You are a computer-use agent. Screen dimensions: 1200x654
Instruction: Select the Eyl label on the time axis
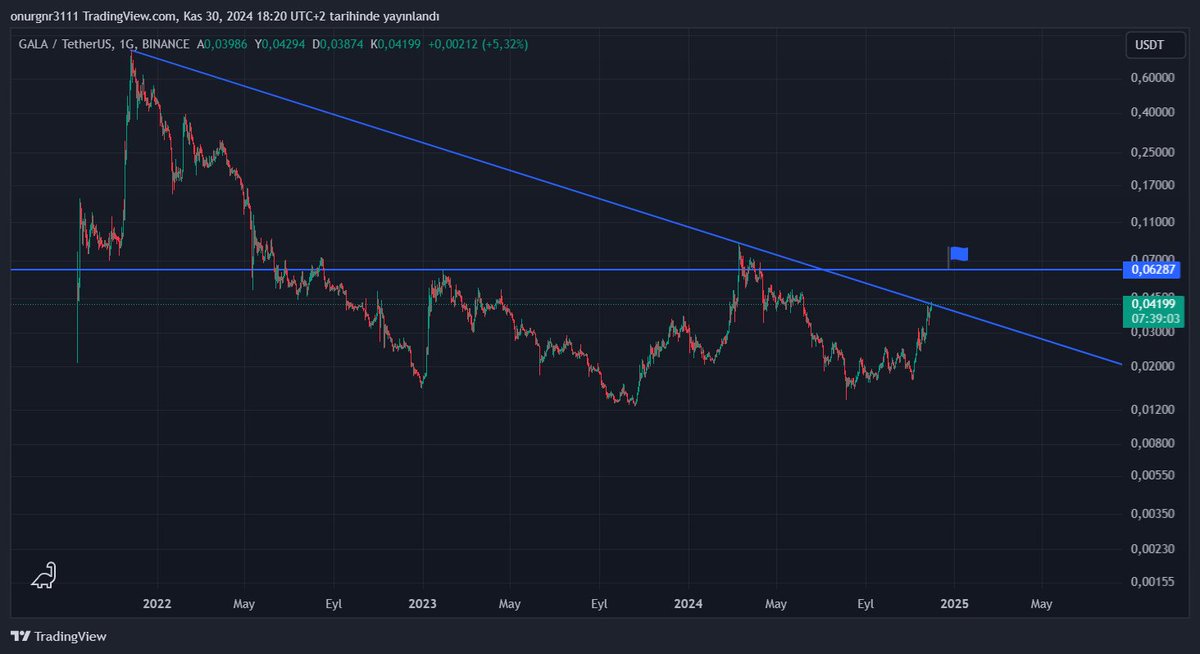coord(865,604)
